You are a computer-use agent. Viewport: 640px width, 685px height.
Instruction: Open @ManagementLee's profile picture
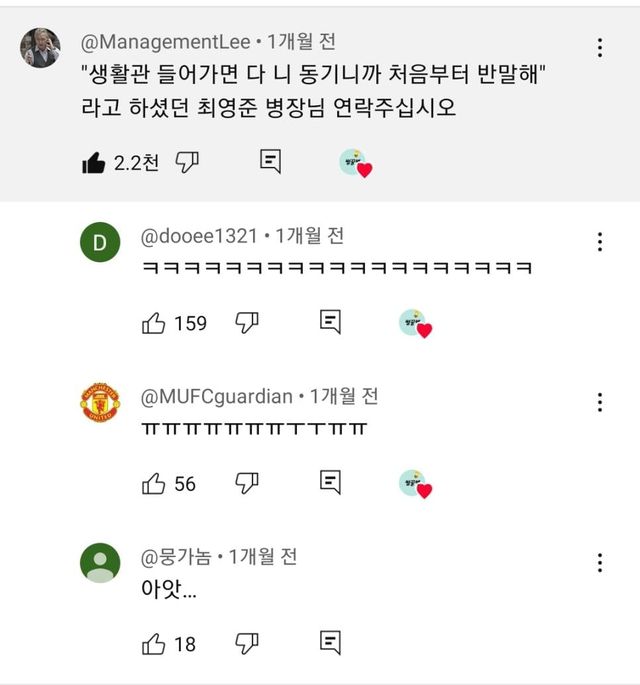[41, 48]
